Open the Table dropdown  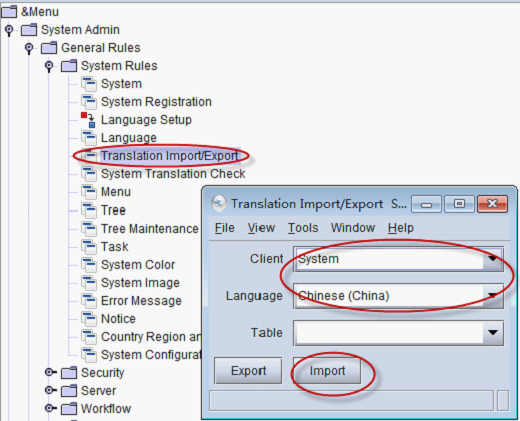click(x=493, y=333)
